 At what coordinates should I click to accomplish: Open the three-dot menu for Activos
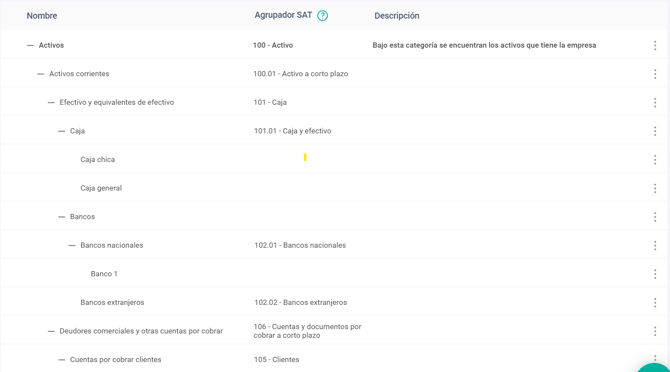pyautogui.click(x=655, y=45)
